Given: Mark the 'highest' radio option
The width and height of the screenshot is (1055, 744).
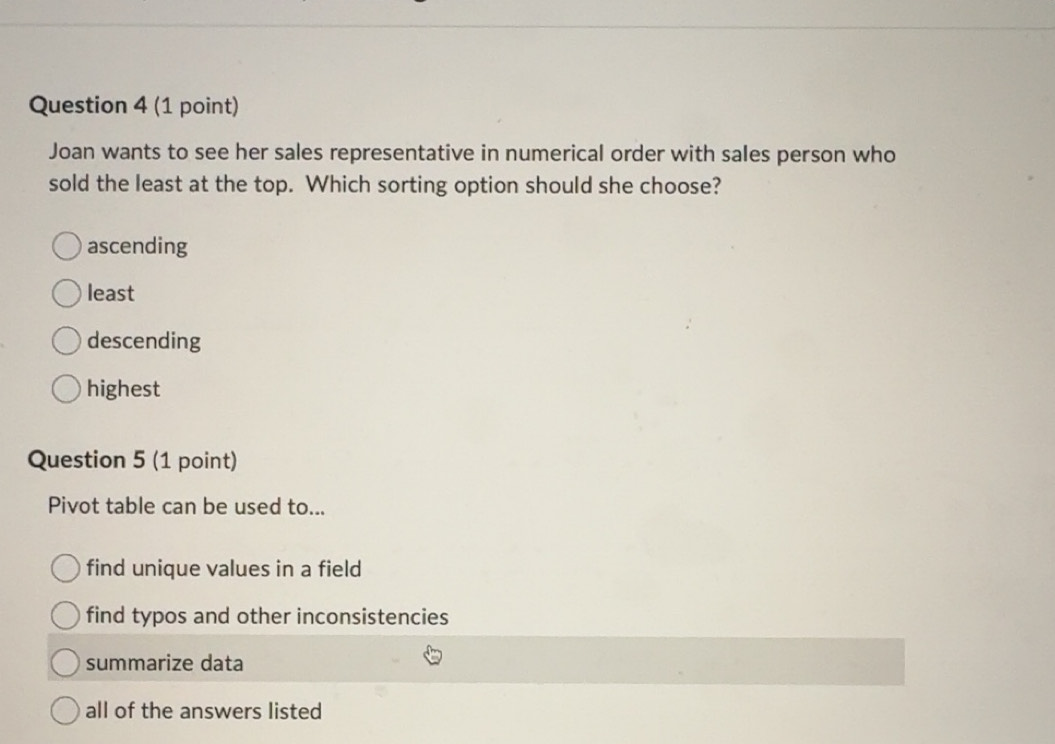Looking at the screenshot, I should coord(67,389).
